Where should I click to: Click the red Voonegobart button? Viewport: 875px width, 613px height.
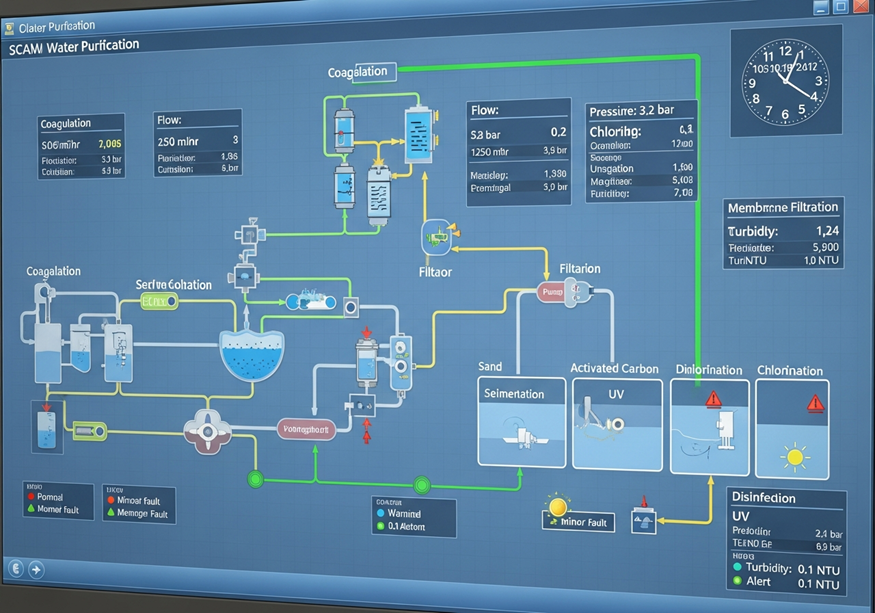(306, 429)
